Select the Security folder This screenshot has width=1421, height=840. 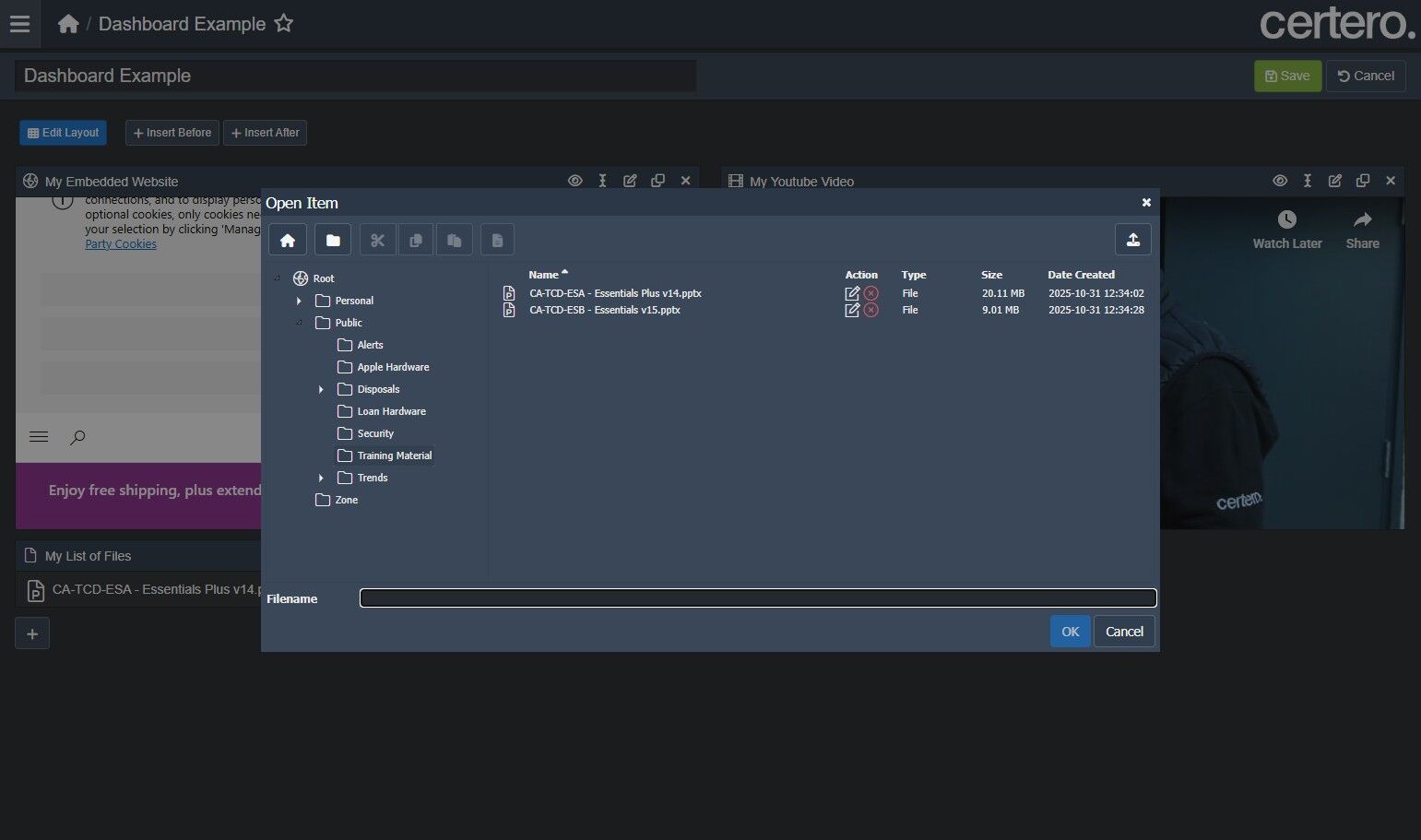[x=375, y=433]
